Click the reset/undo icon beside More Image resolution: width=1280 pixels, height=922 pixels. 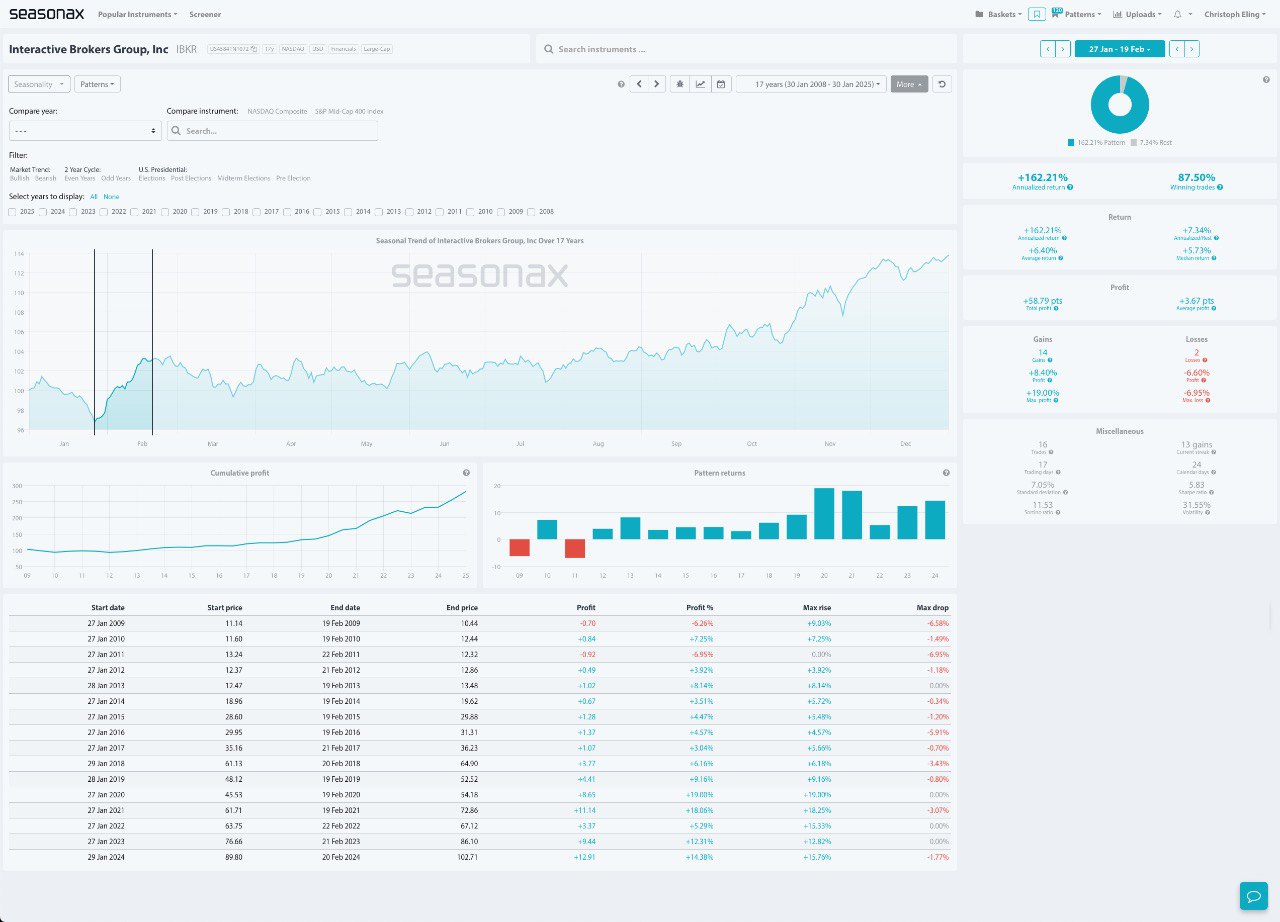coord(941,85)
